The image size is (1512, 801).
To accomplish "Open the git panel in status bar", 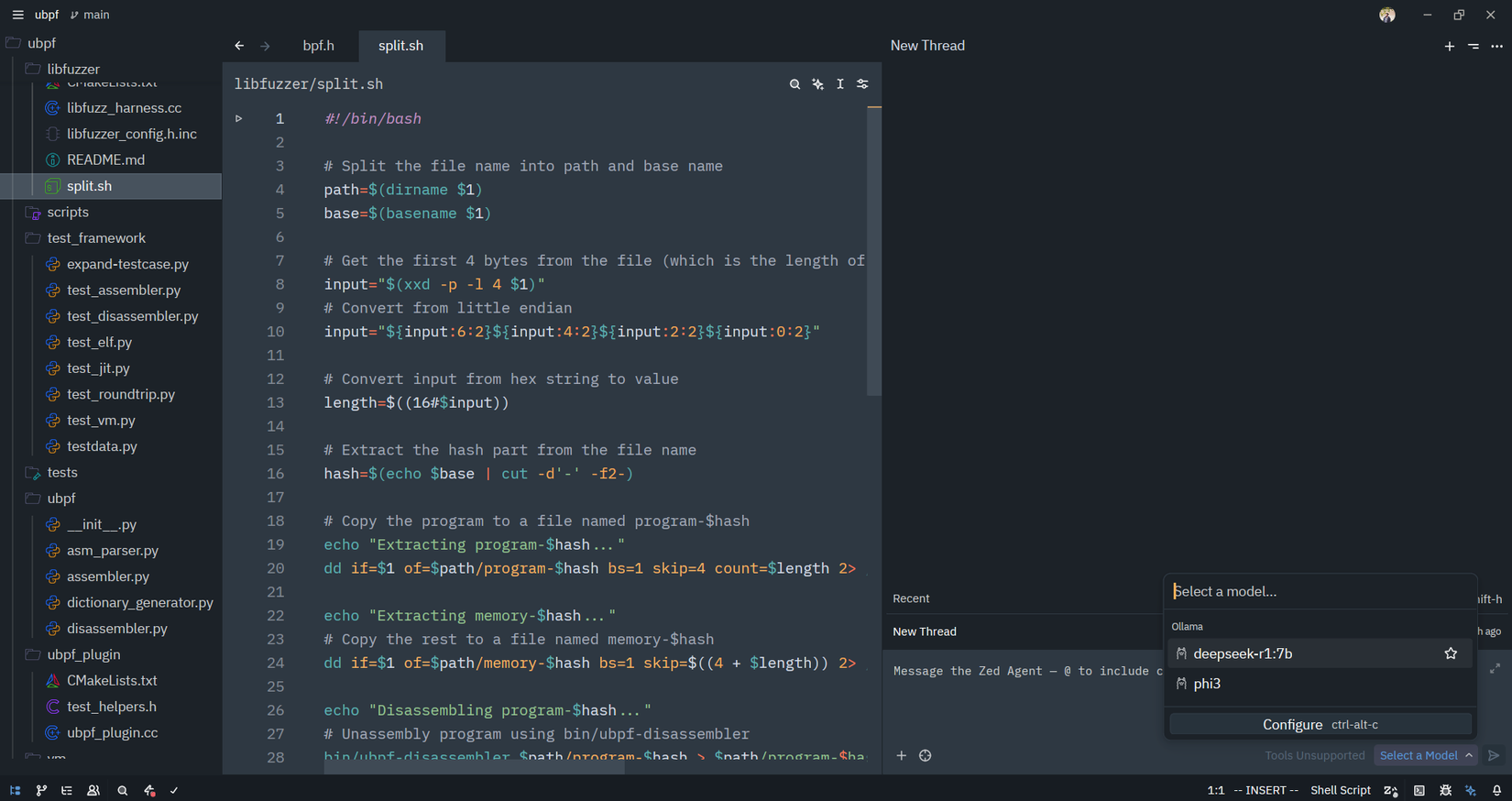I will click(41, 790).
